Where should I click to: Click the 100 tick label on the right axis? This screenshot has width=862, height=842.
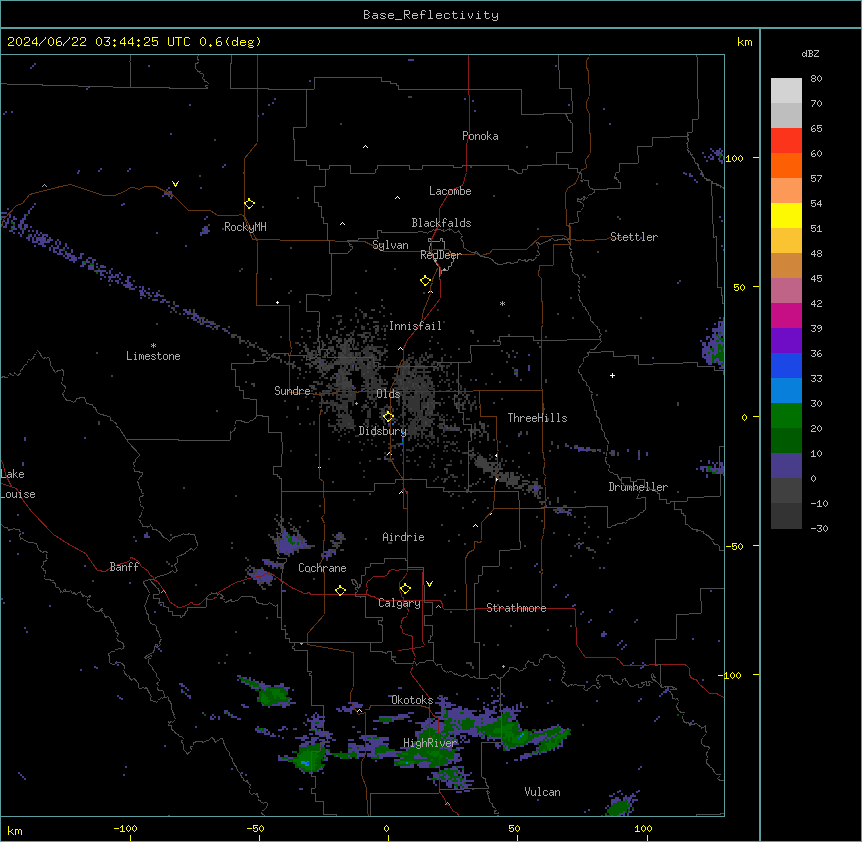734,158
